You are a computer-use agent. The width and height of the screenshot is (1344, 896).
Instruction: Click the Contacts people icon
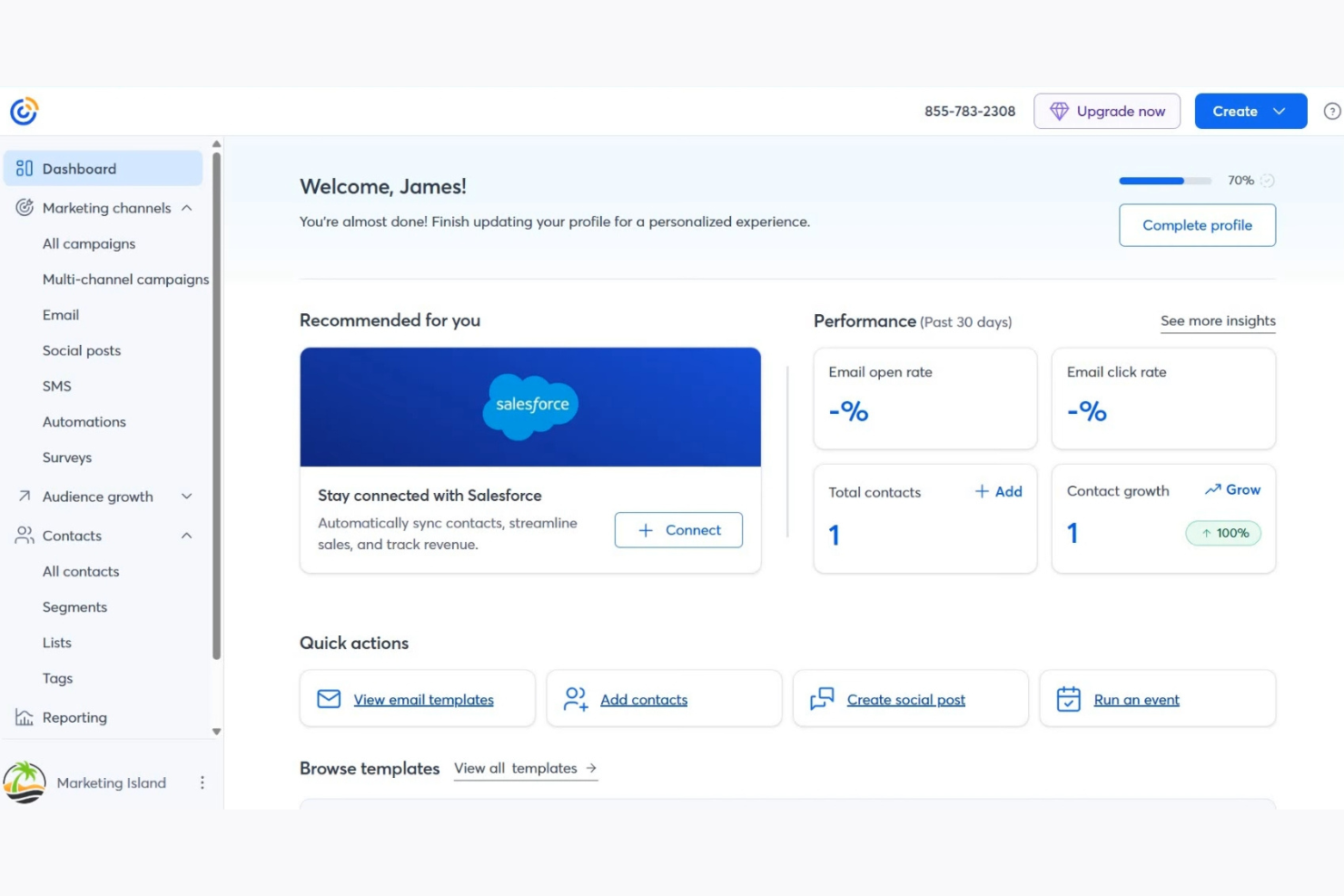(x=25, y=535)
